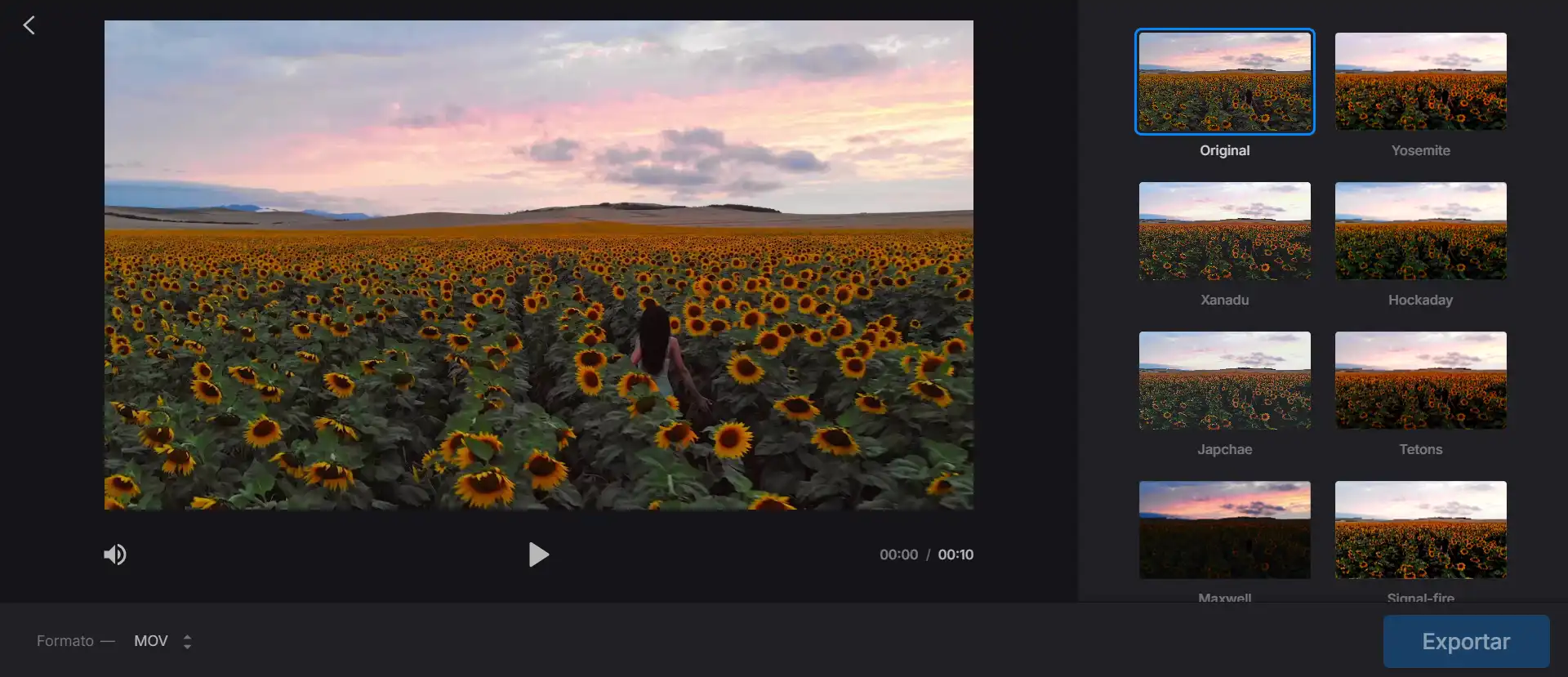
Task: Click the 00:00 current time text
Action: 898,555
